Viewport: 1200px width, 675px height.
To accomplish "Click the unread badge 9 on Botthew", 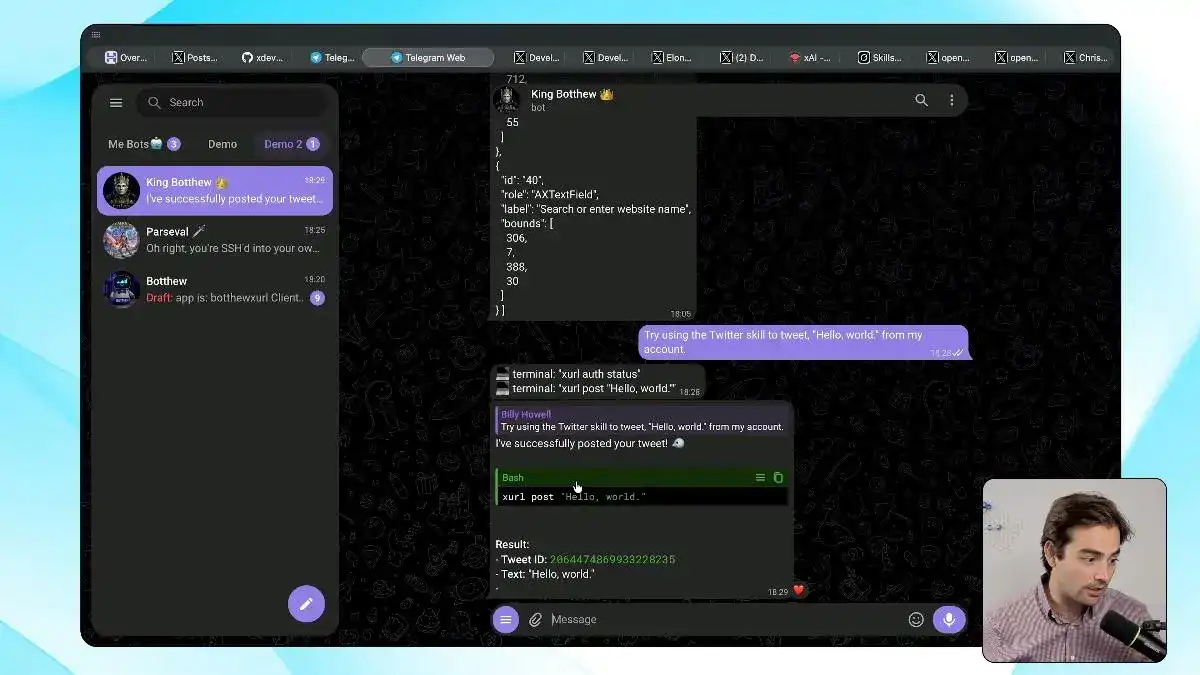I will pyautogui.click(x=317, y=298).
